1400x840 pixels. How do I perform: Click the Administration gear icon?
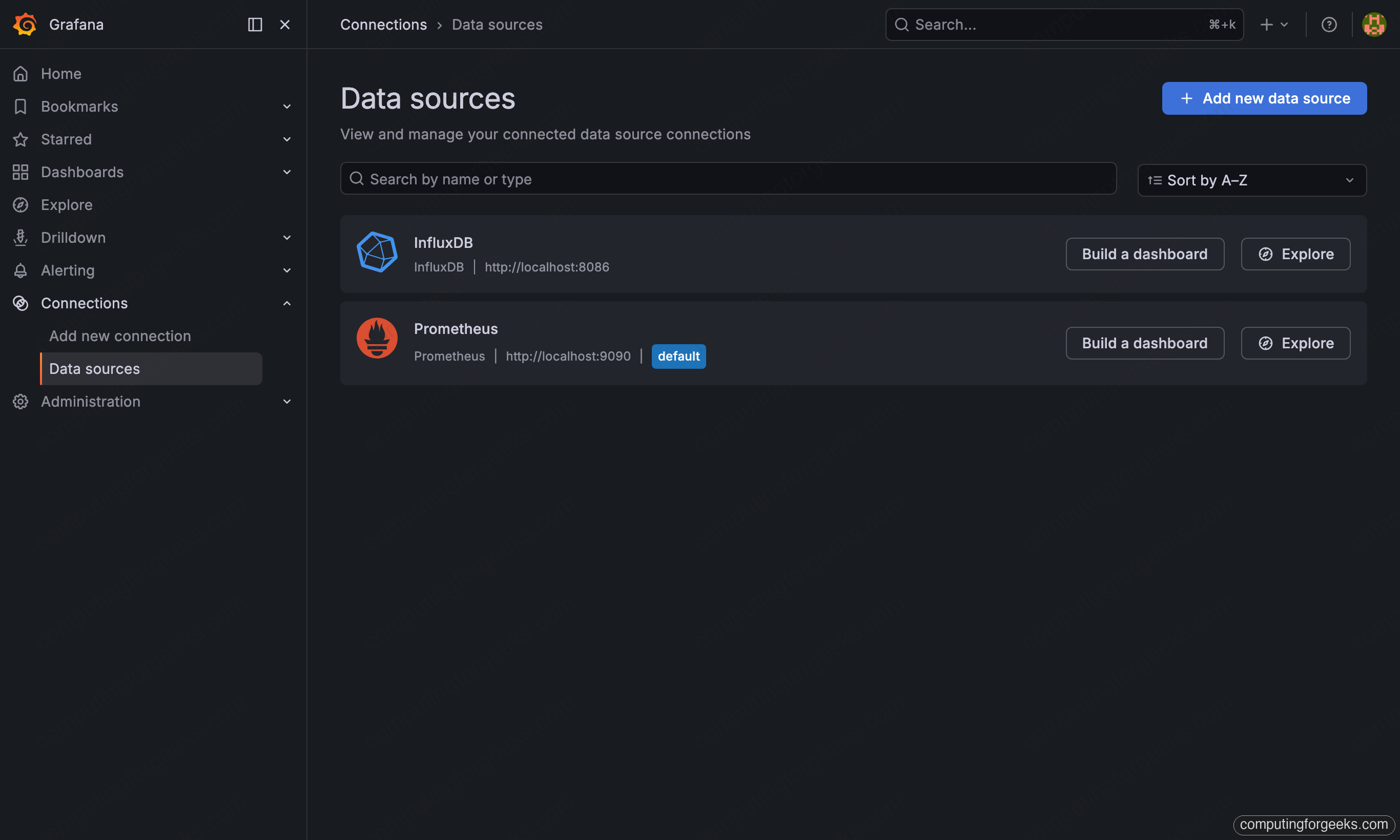click(x=20, y=402)
